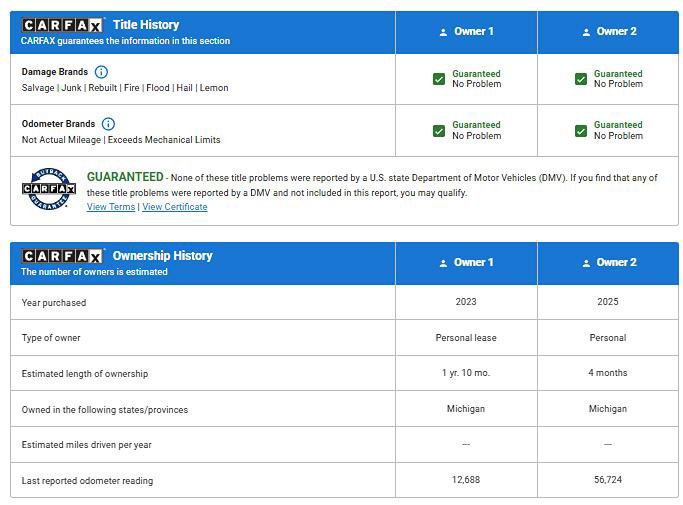
Task: Click Owner 1 Odometer Brands green checkmark
Action: [439, 131]
